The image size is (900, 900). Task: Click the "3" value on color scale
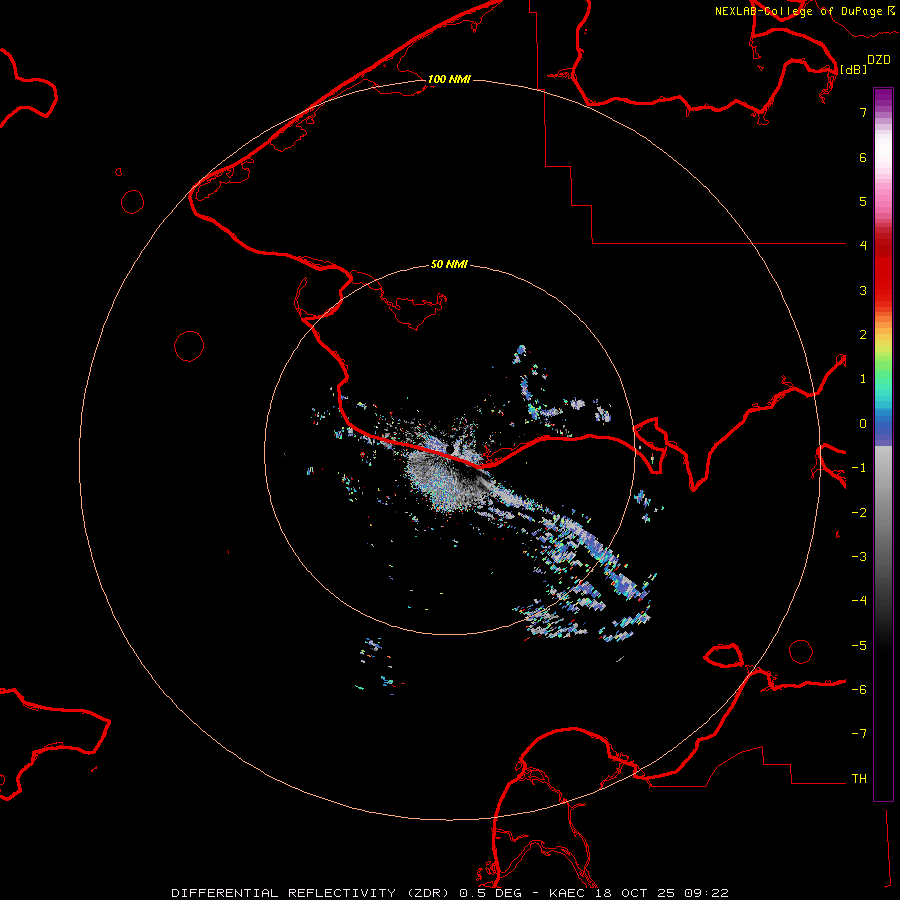point(863,290)
